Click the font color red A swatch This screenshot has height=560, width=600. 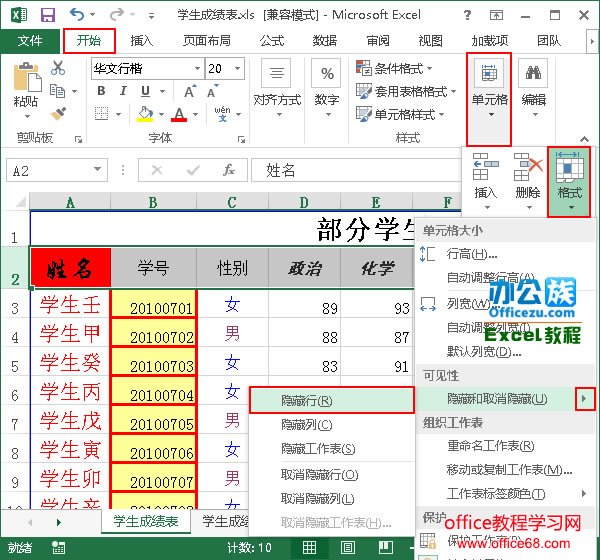click(179, 114)
